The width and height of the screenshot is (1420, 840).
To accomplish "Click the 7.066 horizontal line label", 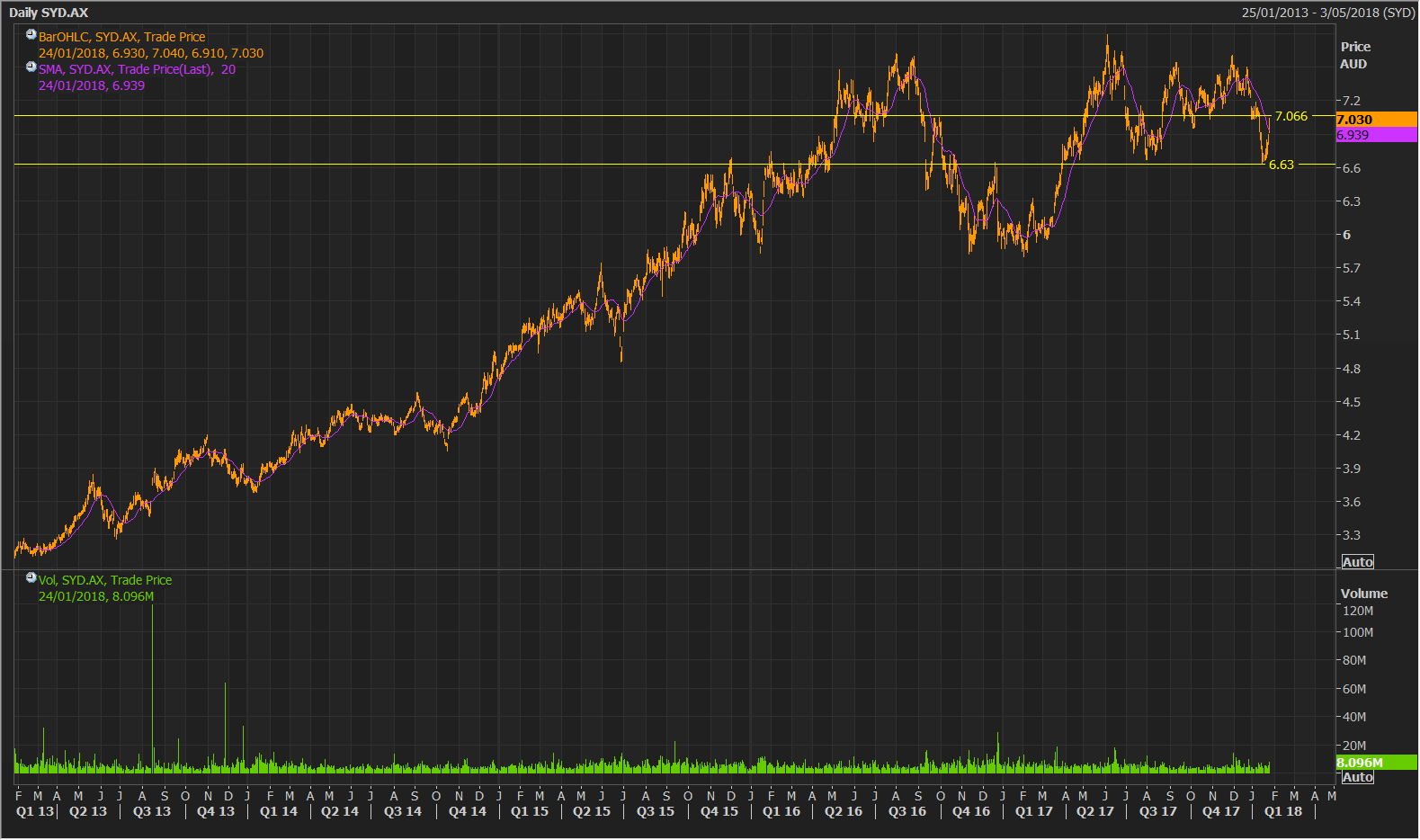I will (x=1291, y=116).
